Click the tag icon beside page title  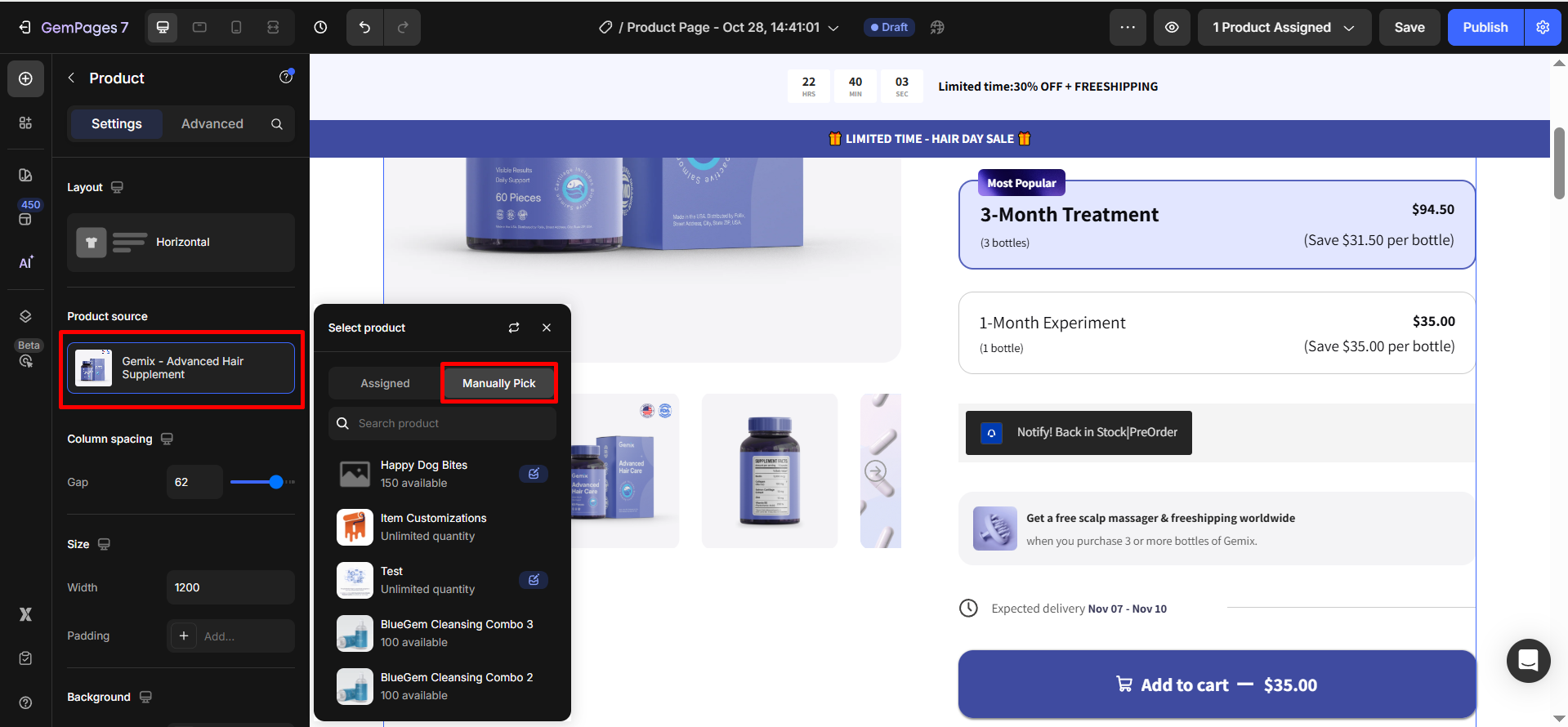(x=605, y=28)
